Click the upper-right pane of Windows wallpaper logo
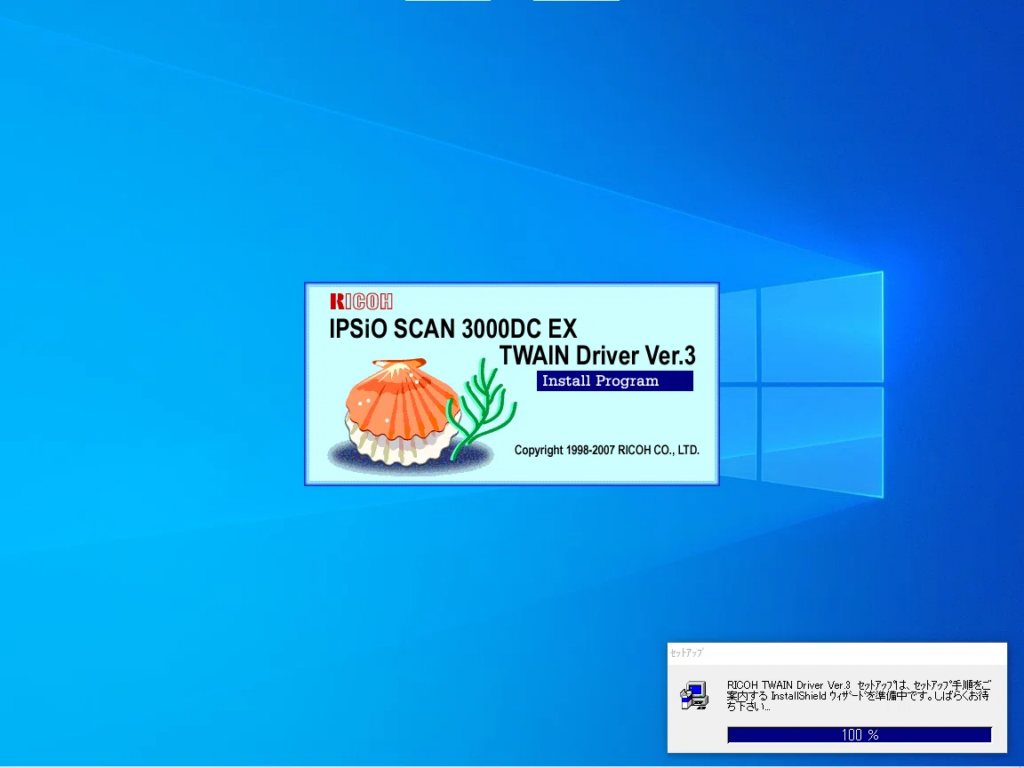The image size is (1024, 768). (x=822, y=328)
